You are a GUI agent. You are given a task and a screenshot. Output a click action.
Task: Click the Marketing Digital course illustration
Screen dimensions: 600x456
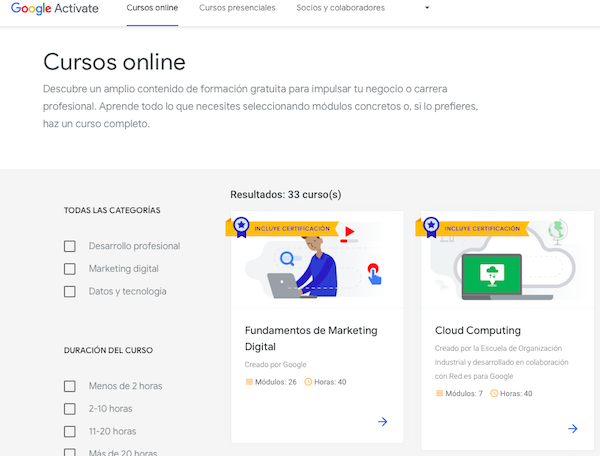(x=317, y=260)
